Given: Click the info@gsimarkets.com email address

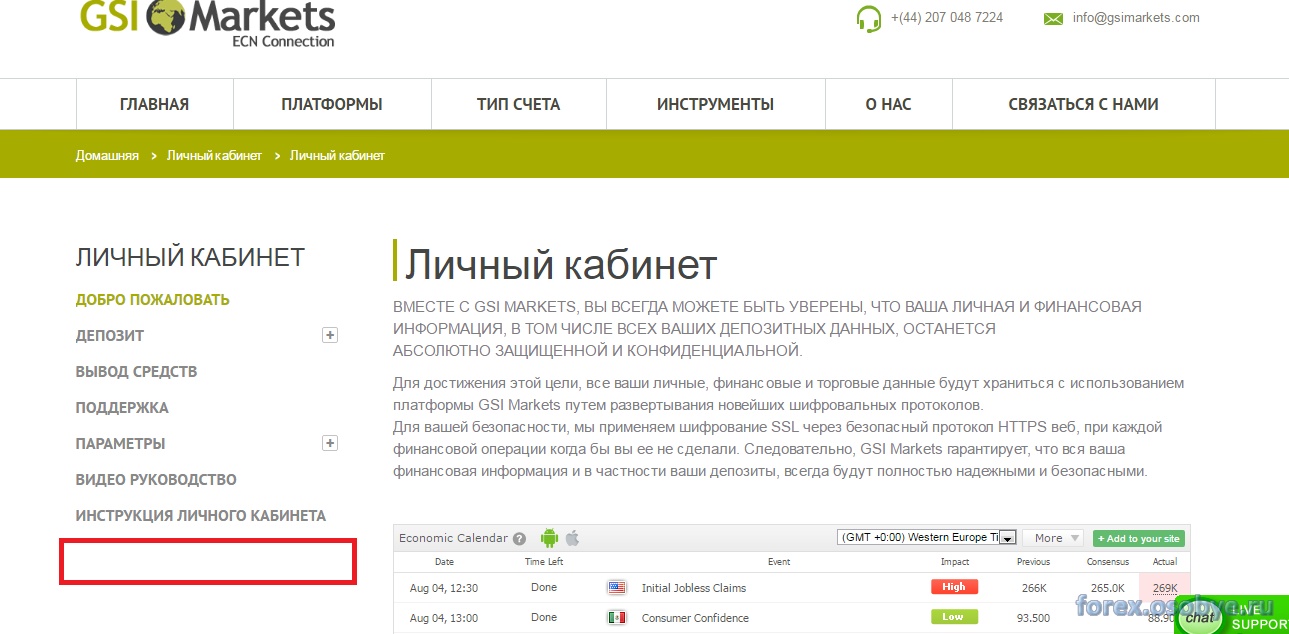Looking at the screenshot, I should click(x=1136, y=18).
